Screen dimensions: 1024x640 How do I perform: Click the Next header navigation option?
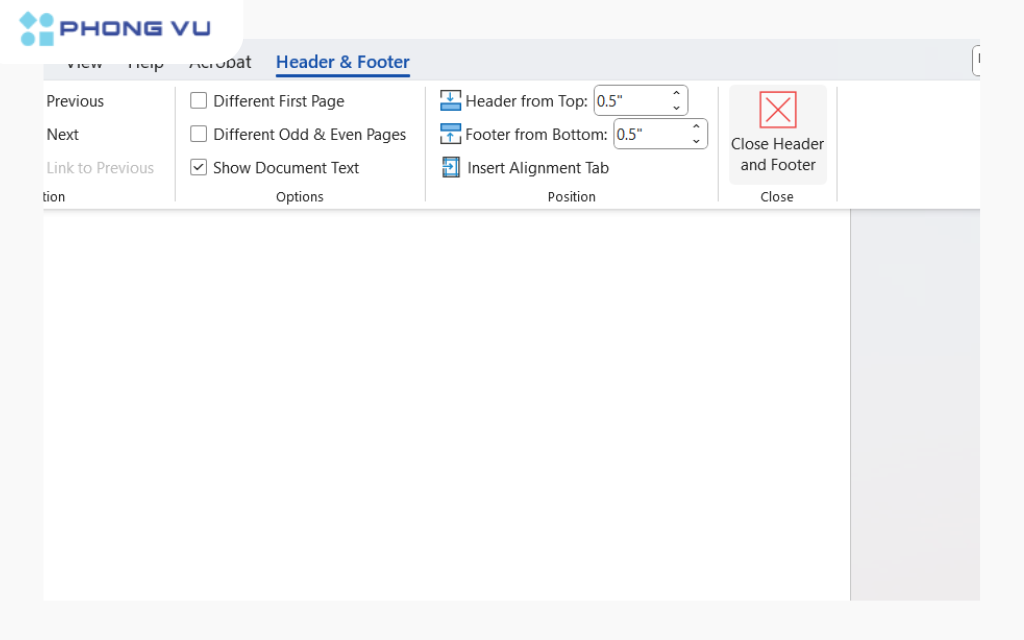[62, 134]
